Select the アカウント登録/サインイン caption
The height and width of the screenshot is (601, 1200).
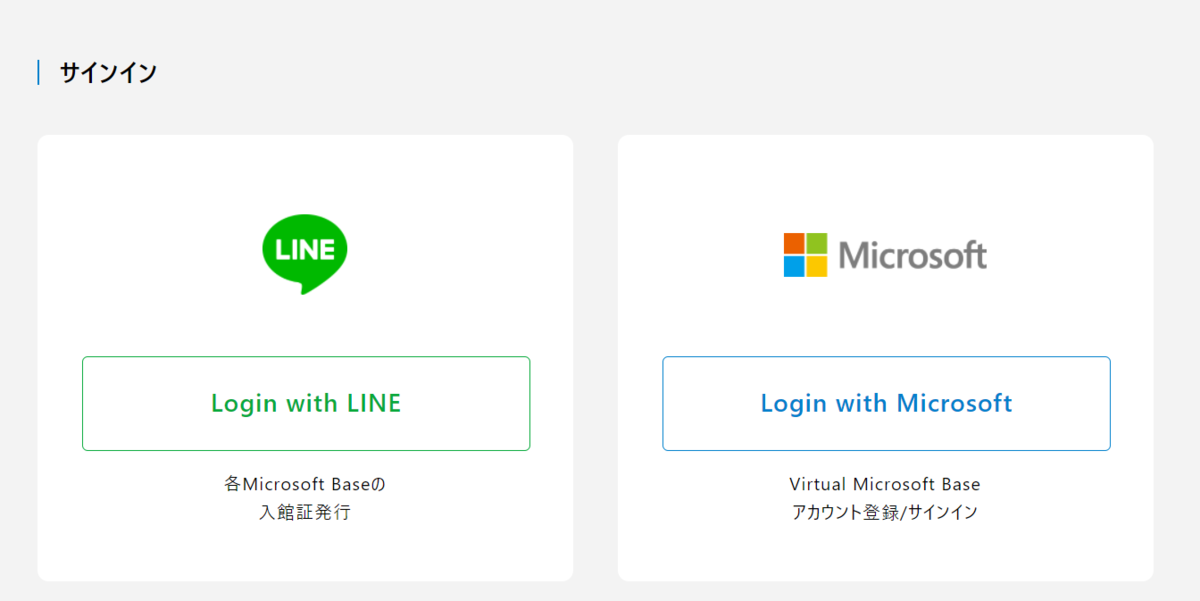885,513
